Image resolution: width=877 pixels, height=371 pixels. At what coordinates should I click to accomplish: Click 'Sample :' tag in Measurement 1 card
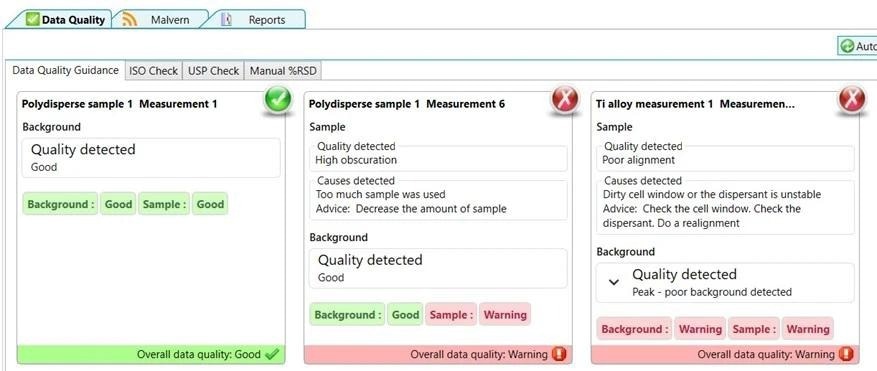[164, 204]
